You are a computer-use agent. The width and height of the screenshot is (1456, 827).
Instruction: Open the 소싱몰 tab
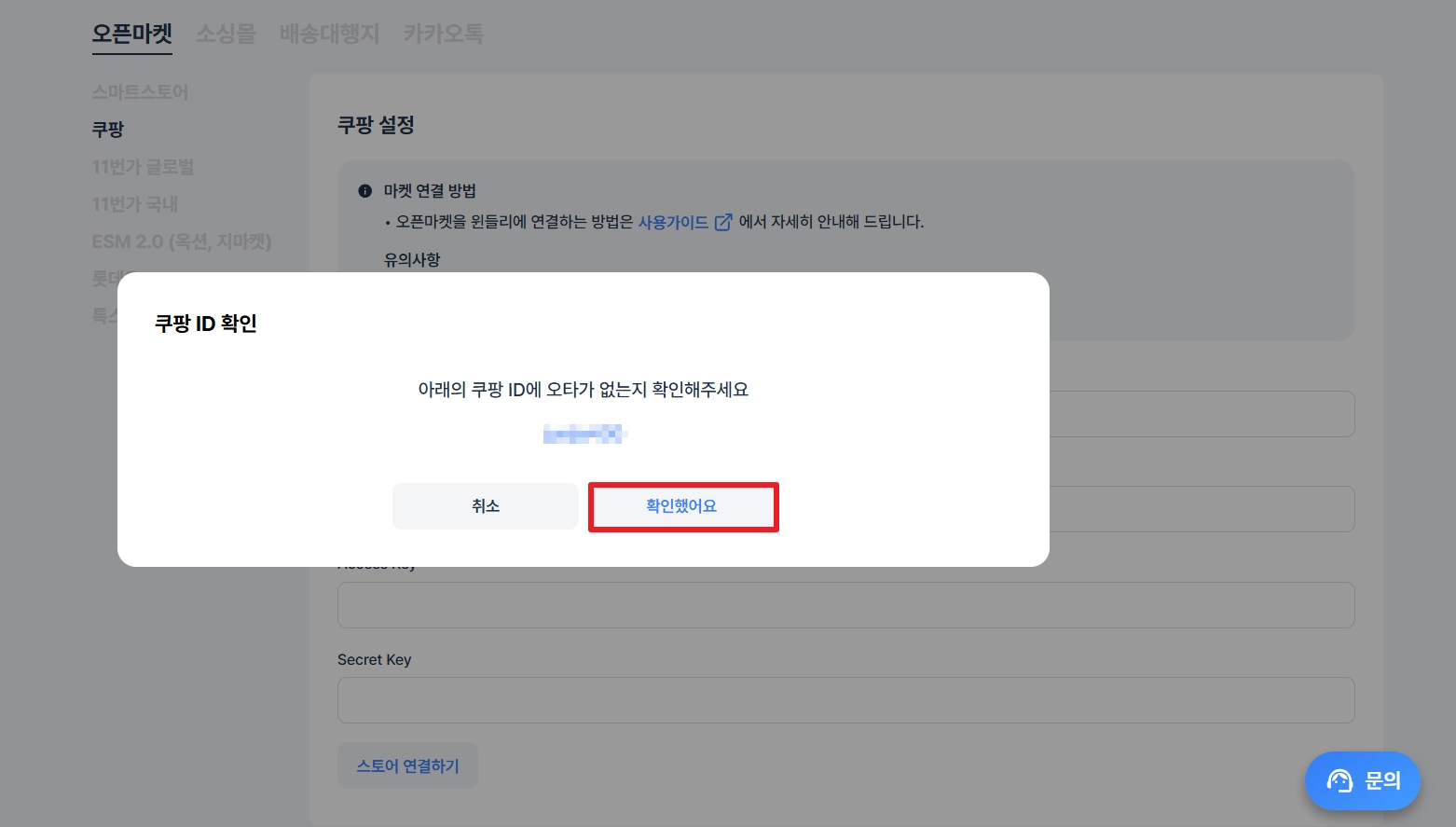pos(226,34)
